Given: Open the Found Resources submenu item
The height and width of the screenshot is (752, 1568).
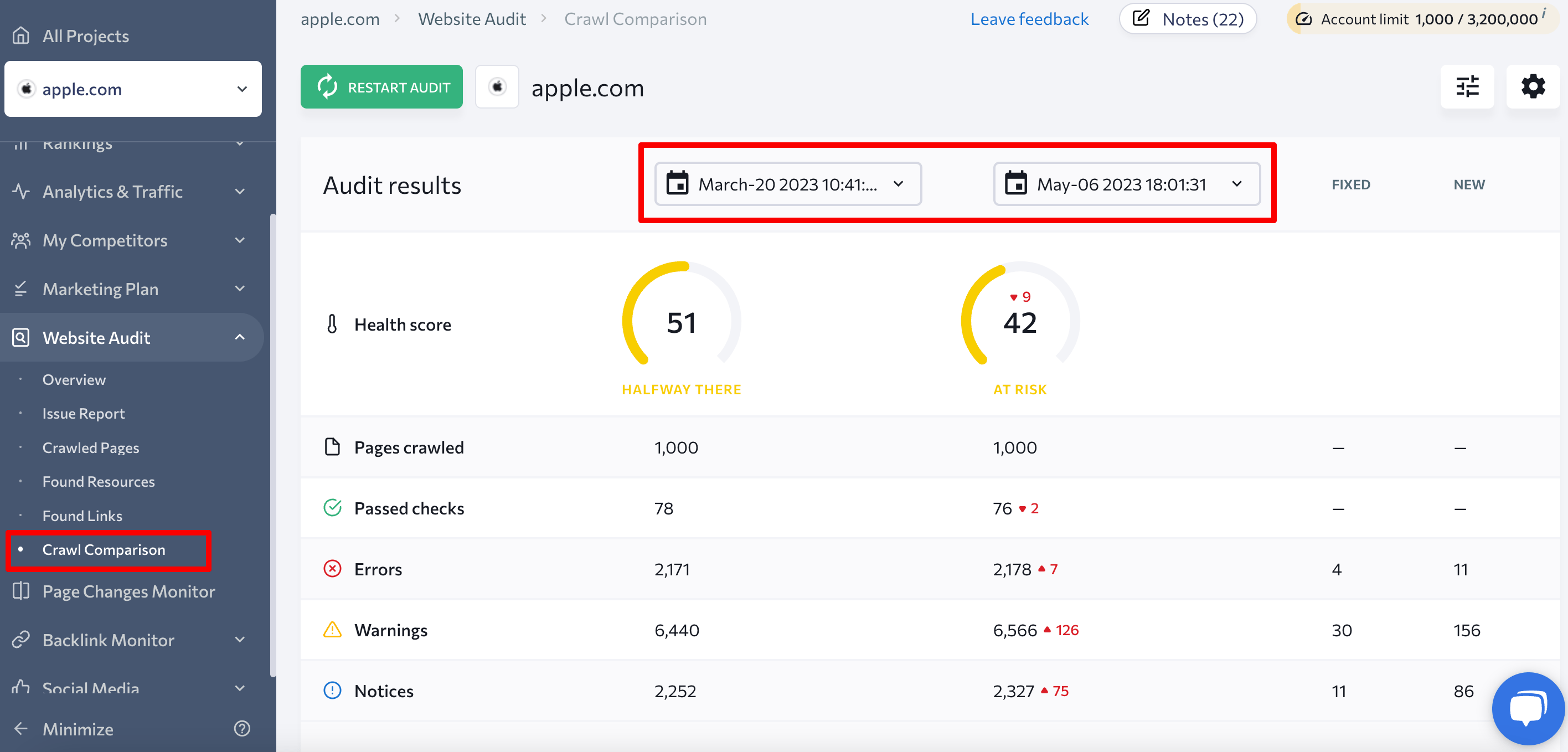Looking at the screenshot, I should 99,482.
